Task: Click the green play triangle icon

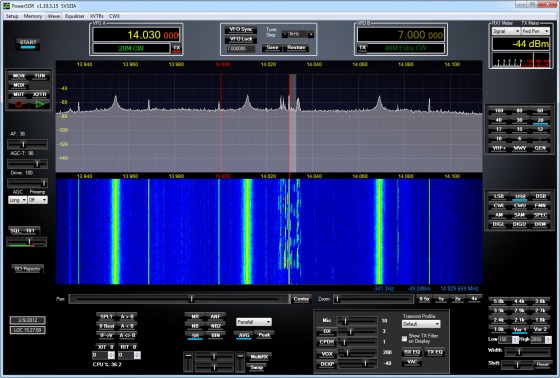Action: pos(40,104)
